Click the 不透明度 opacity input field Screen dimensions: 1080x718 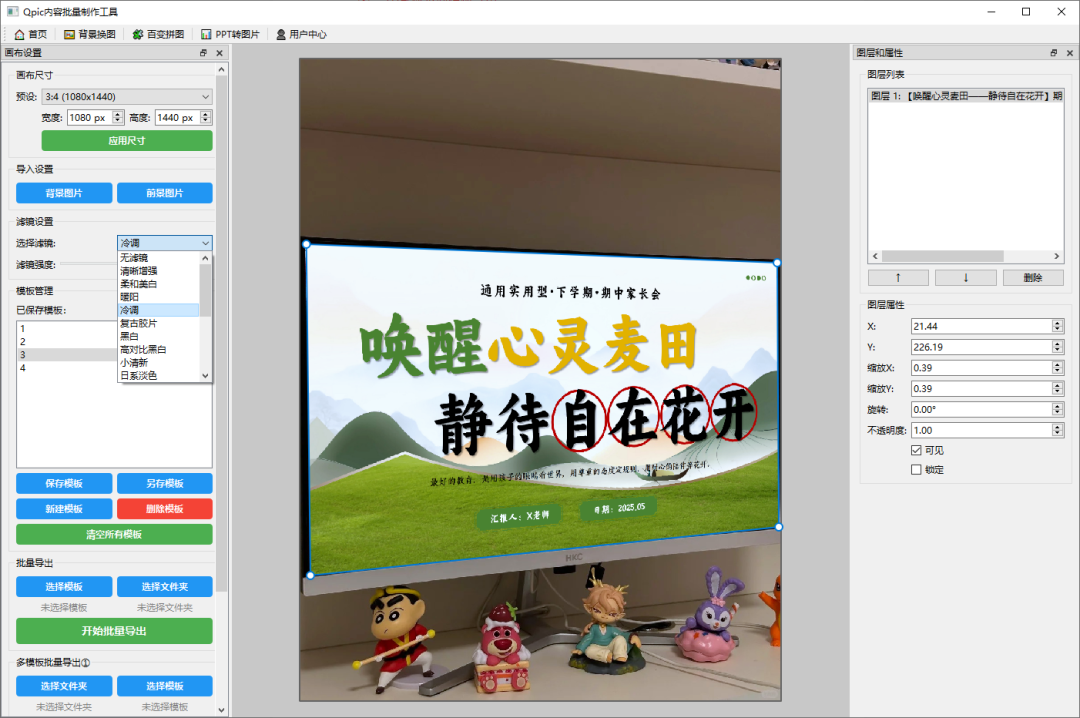(x=980, y=430)
